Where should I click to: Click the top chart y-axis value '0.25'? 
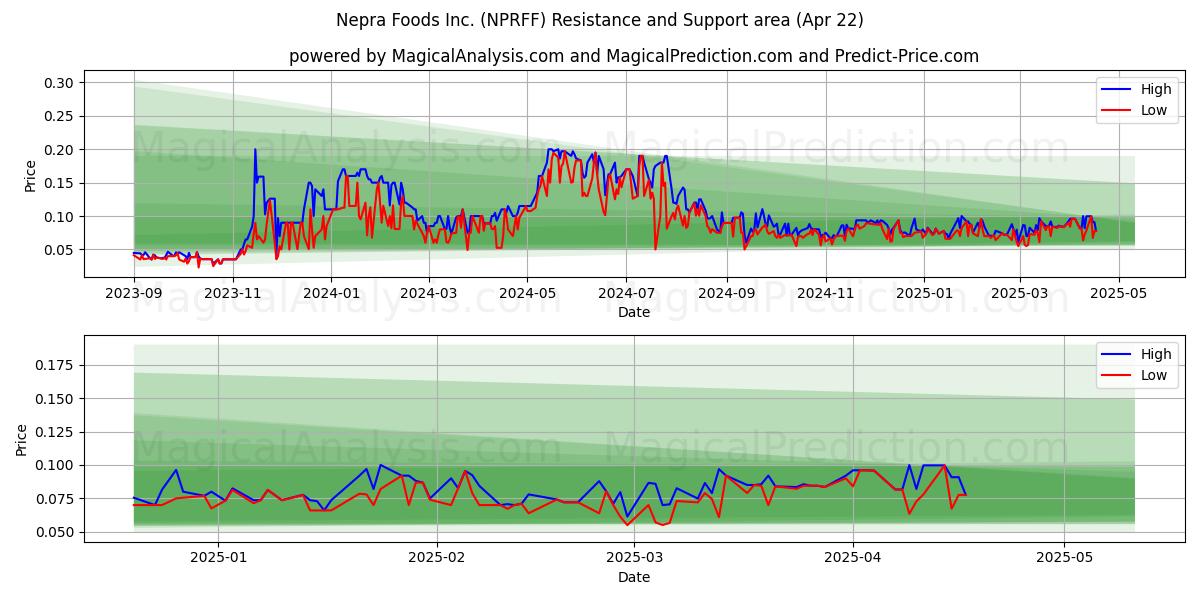pos(60,116)
